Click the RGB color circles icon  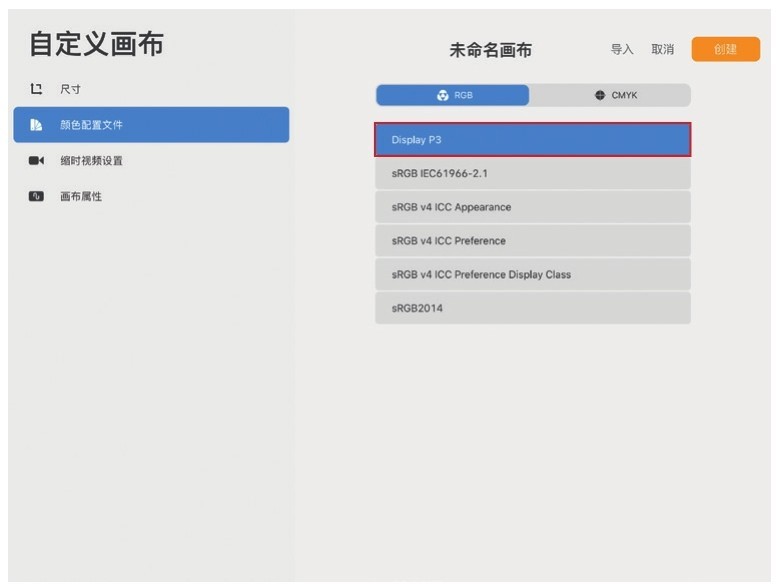(x=443, y=95)
